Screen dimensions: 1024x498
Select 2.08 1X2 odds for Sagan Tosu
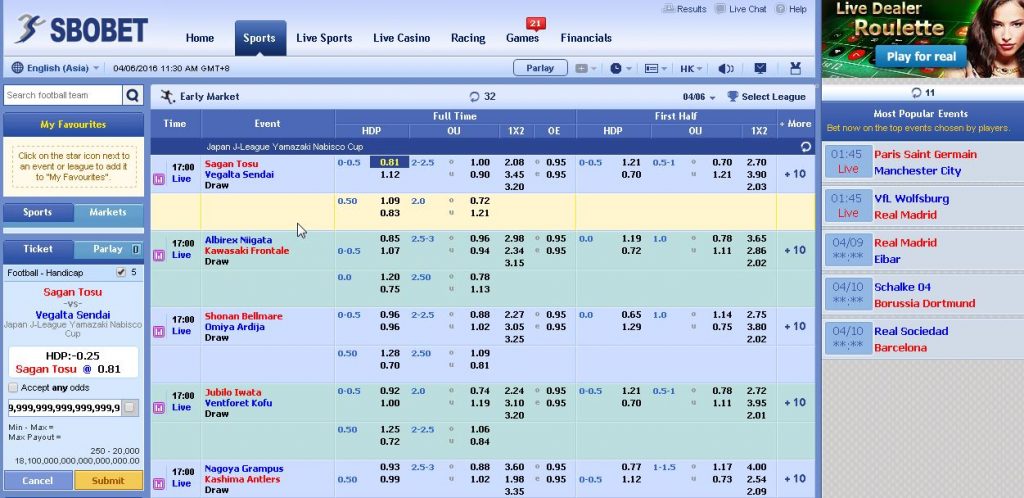click(513, 163)
